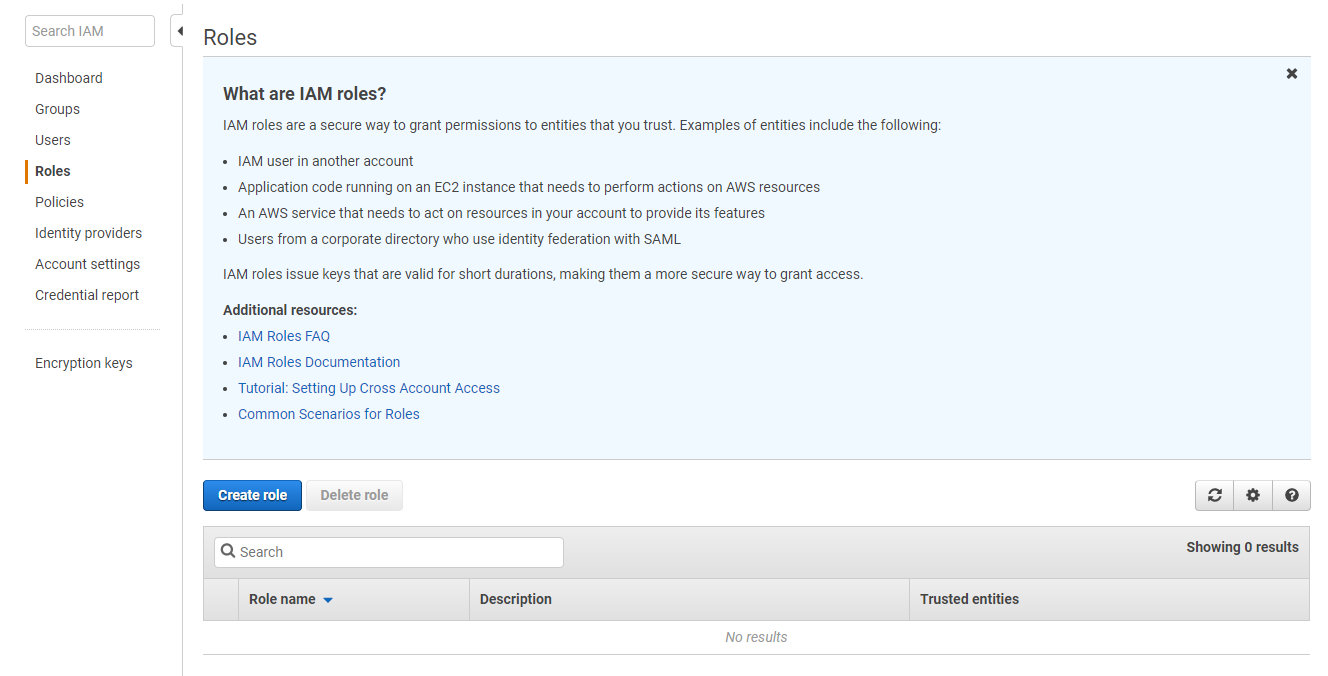Open the gear settings icon for table columns
Viewport: 1328px width, 676px height.
click(1253, 495)
